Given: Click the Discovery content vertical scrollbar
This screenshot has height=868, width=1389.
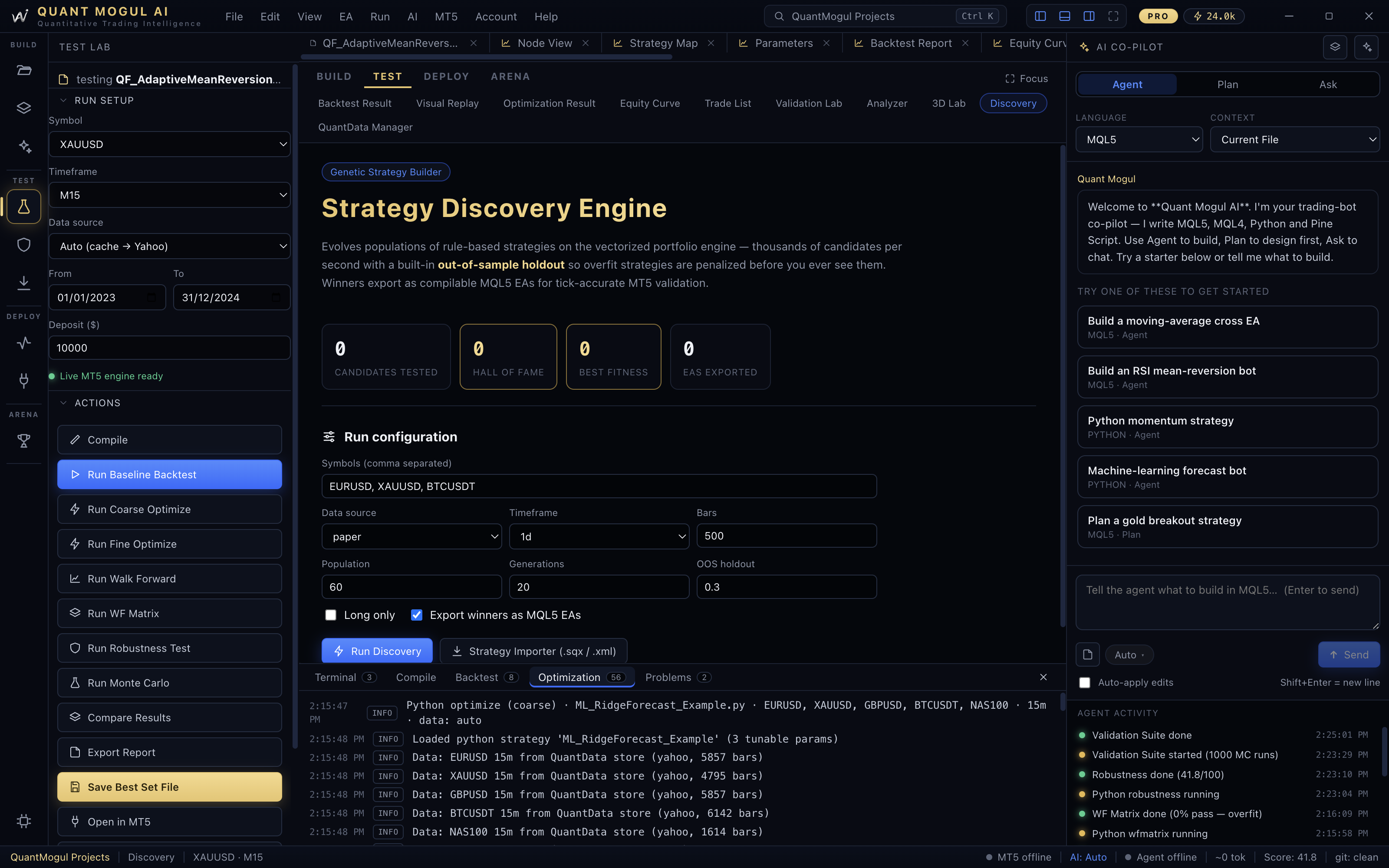Looking at the screenshot, I should (x=1063, y=386).
